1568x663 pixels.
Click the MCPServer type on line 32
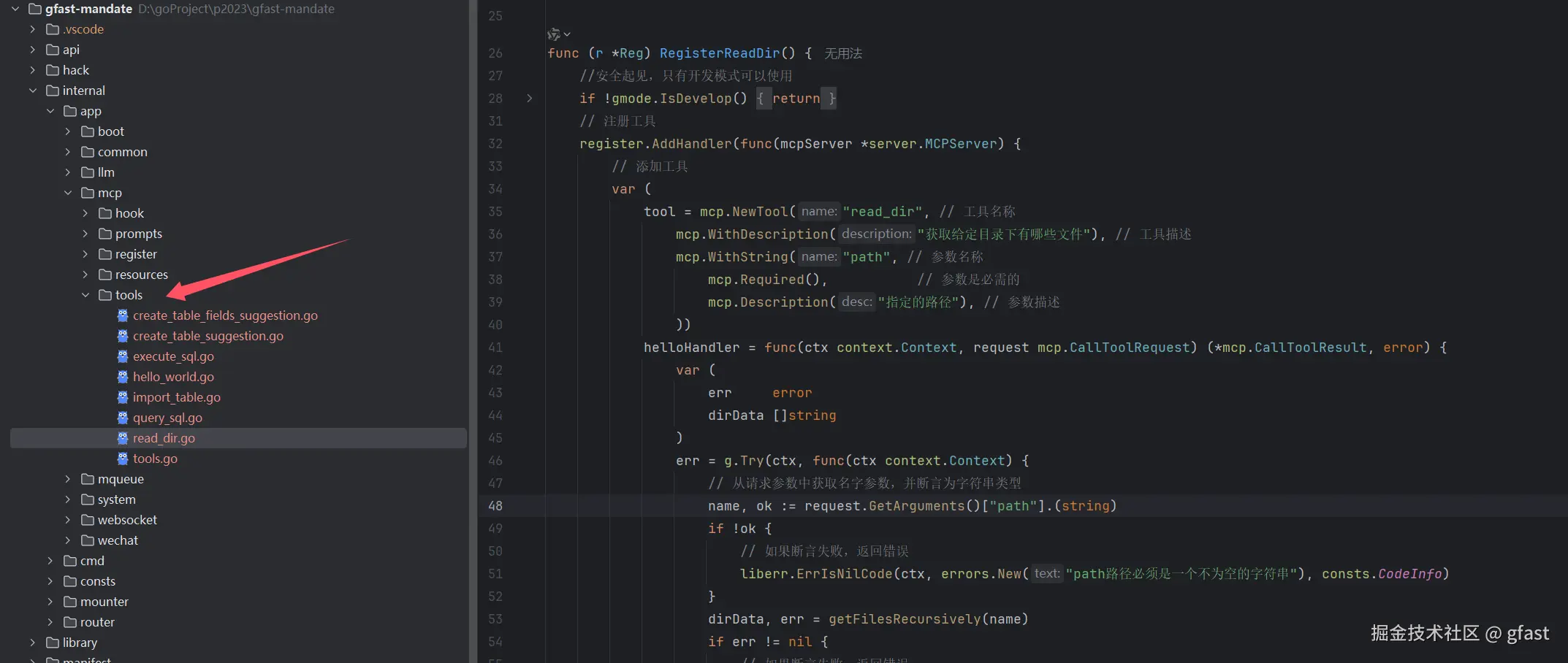[x=961, y=144]
